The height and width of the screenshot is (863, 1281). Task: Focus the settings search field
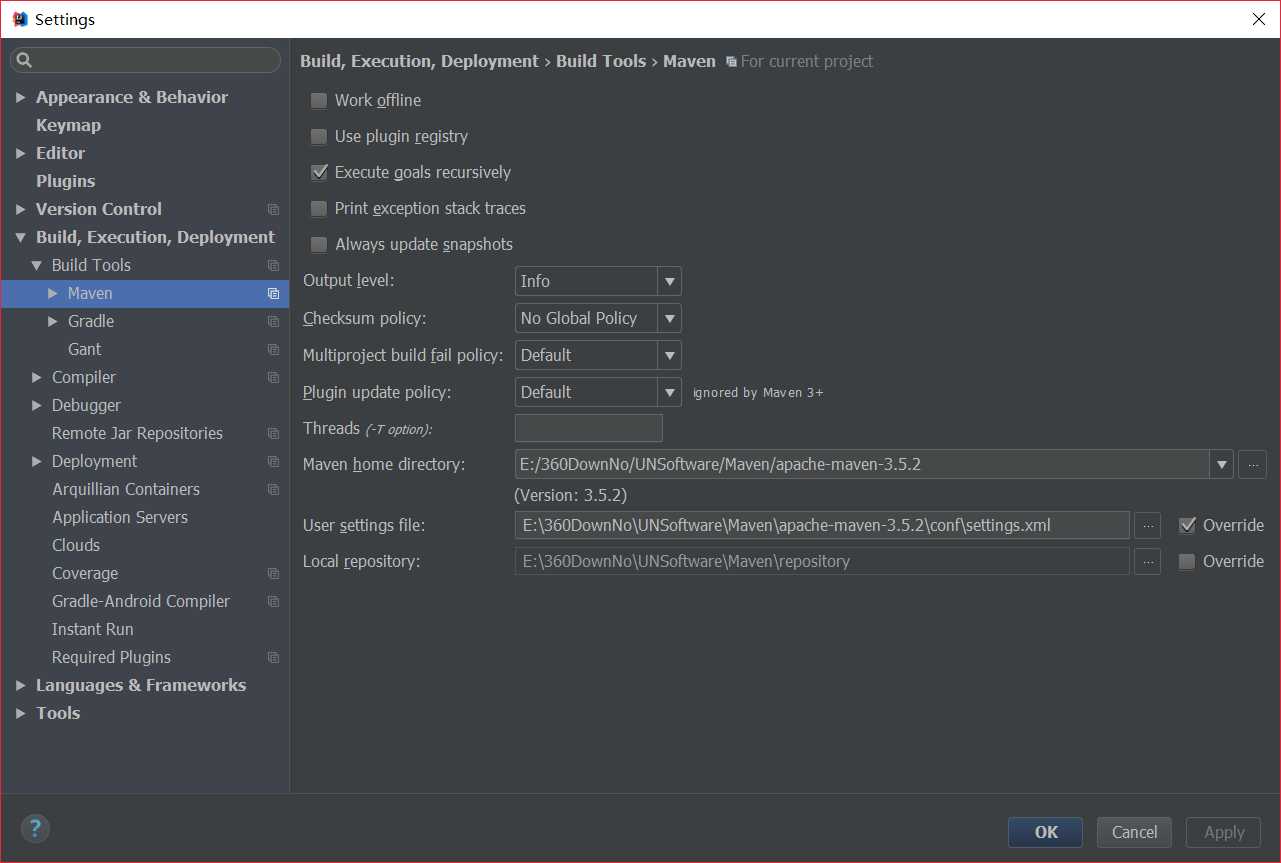tap(145, 60)
